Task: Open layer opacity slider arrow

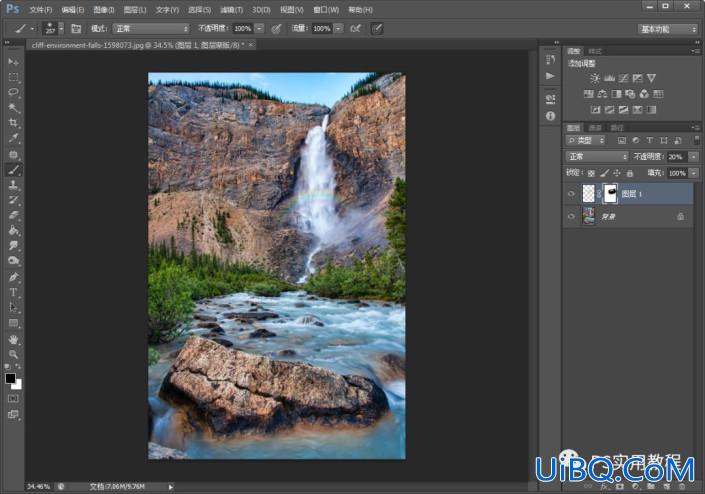Action: click(694, 156)
